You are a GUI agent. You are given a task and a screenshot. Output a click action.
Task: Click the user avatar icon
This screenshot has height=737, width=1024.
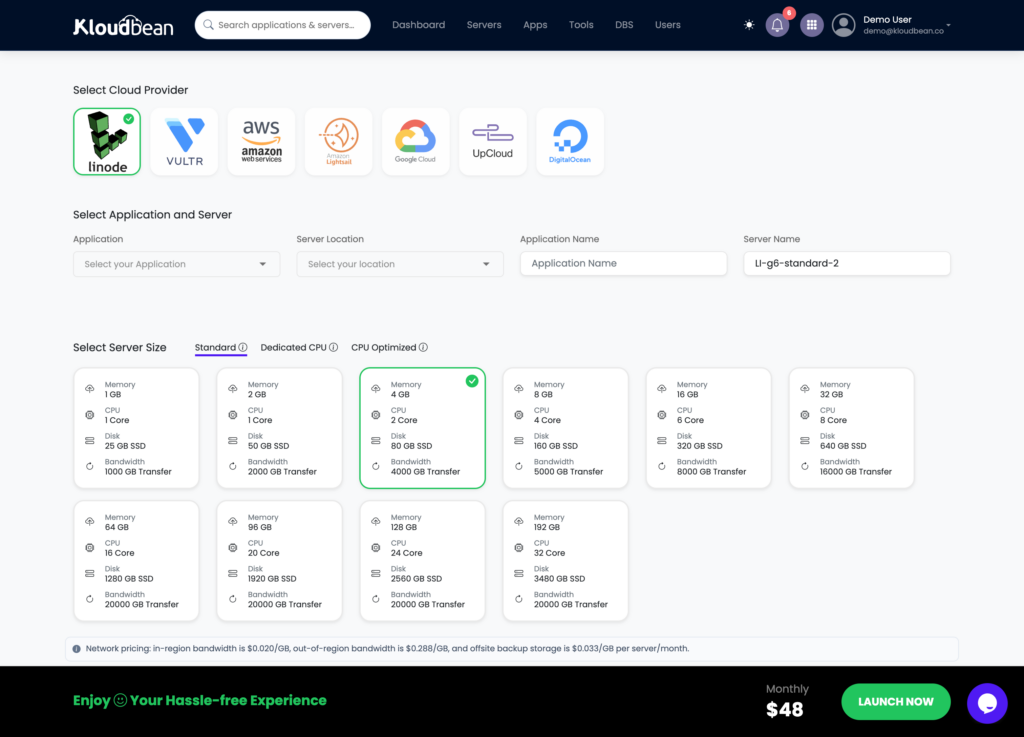point(844,25)
